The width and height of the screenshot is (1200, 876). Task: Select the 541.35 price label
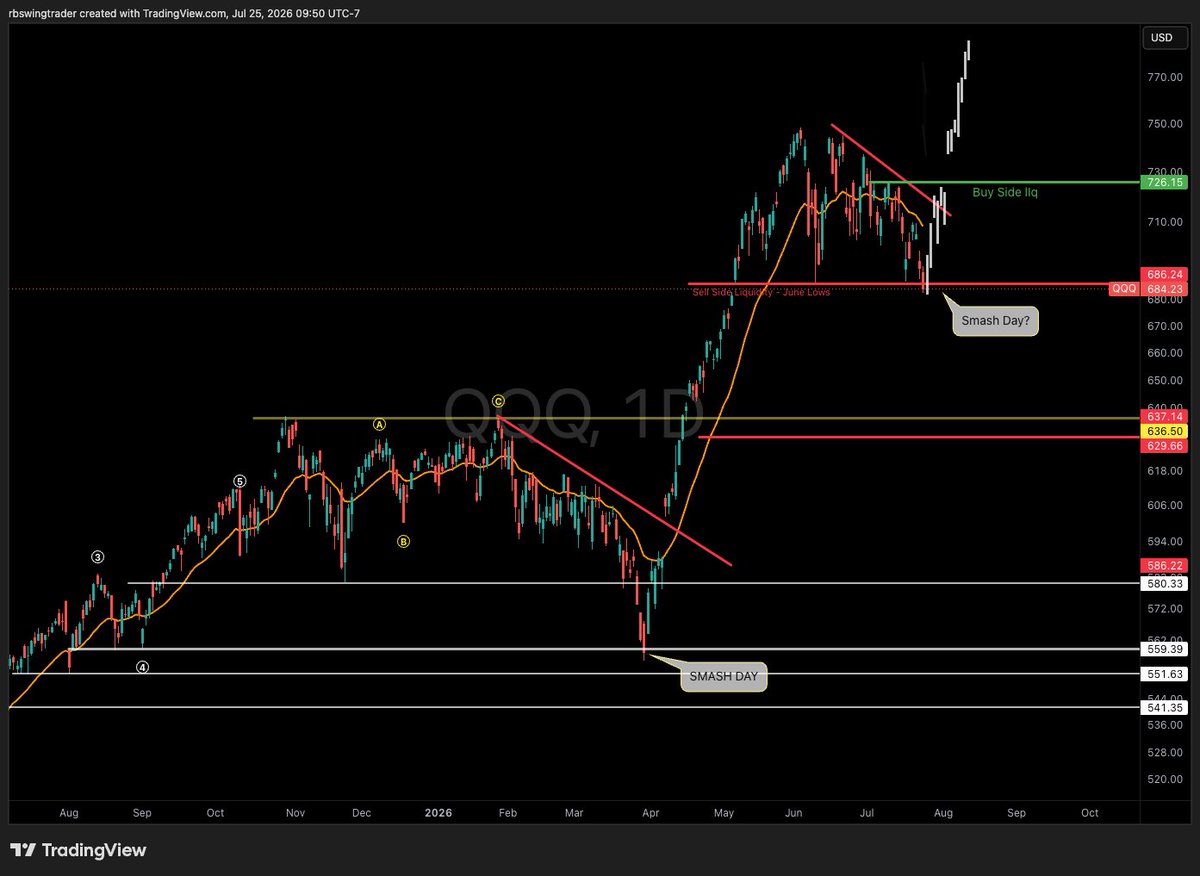click(x=1162, y=707)
